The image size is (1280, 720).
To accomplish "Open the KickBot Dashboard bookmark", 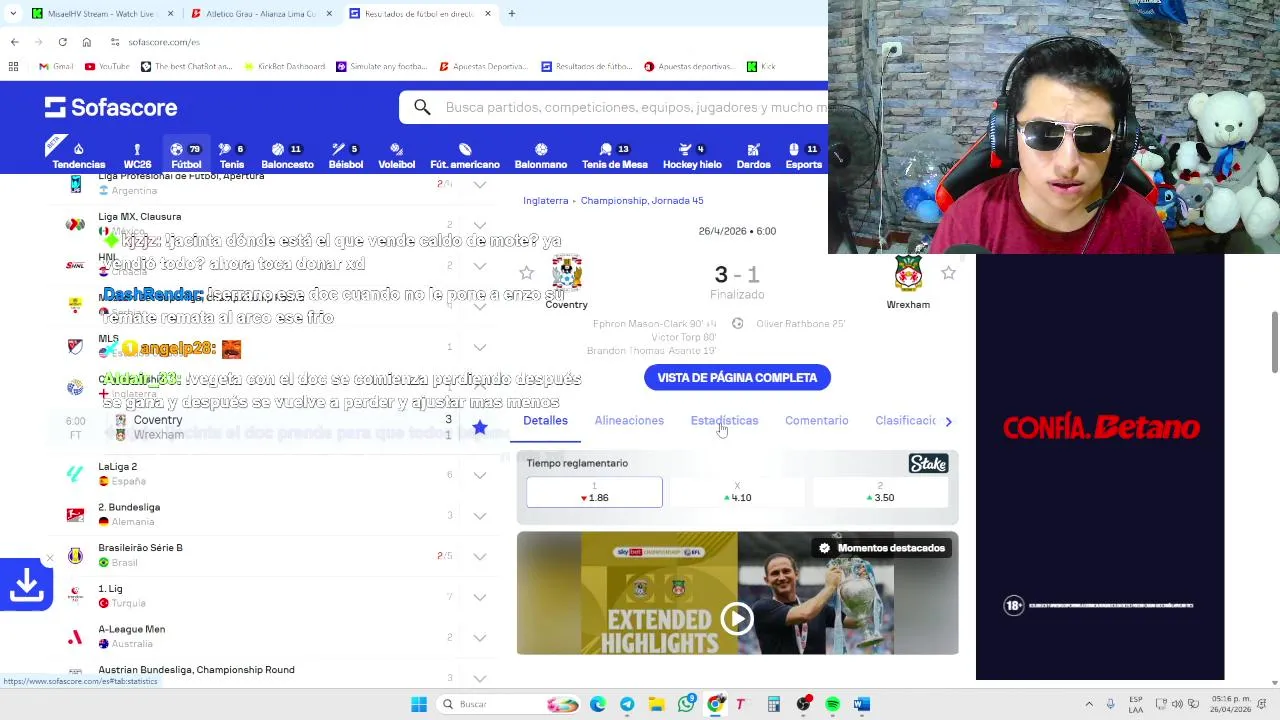I will point(283,67).
